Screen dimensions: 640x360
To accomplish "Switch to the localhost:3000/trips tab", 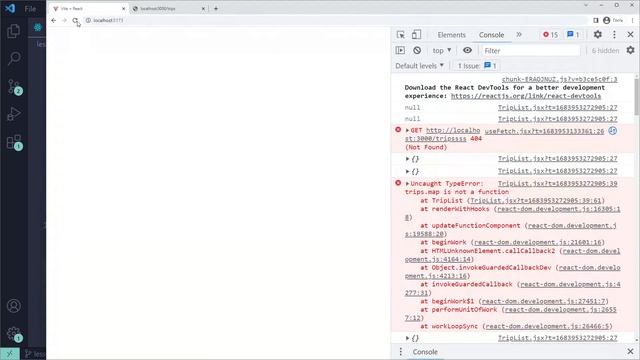I will (x=168, y=9).
